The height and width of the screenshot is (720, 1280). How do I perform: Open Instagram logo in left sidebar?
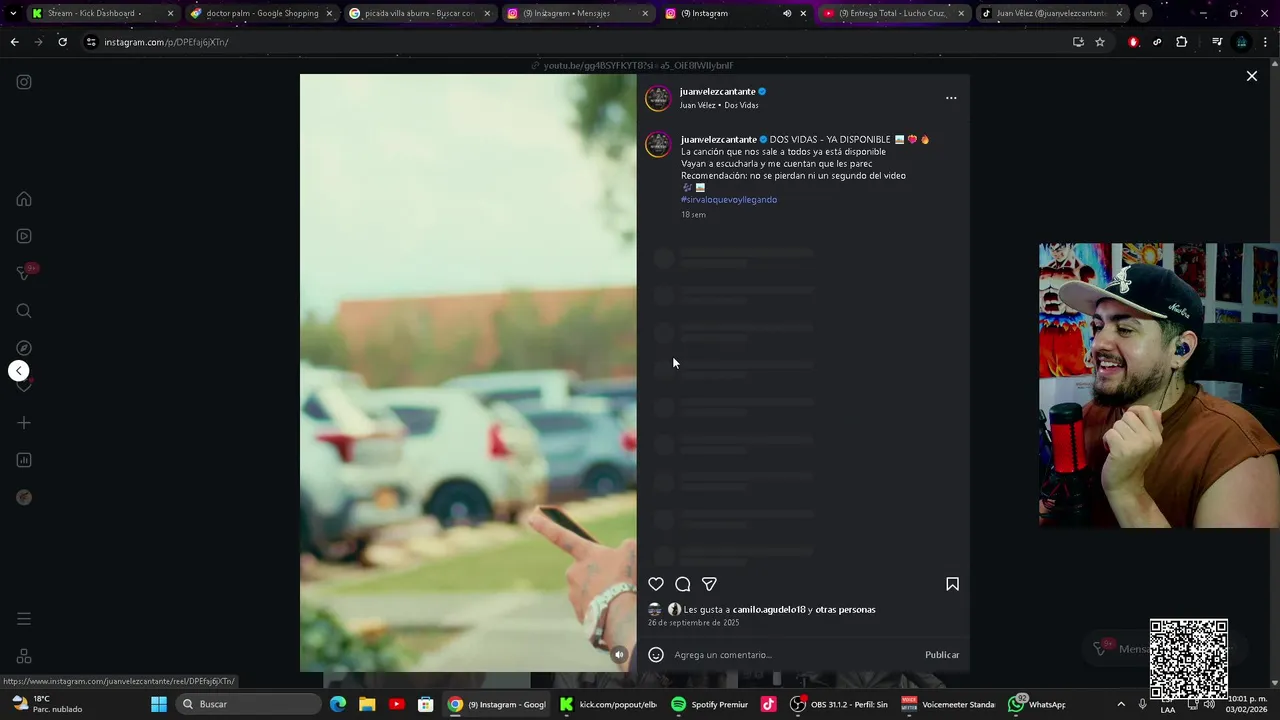pos(24,82)
